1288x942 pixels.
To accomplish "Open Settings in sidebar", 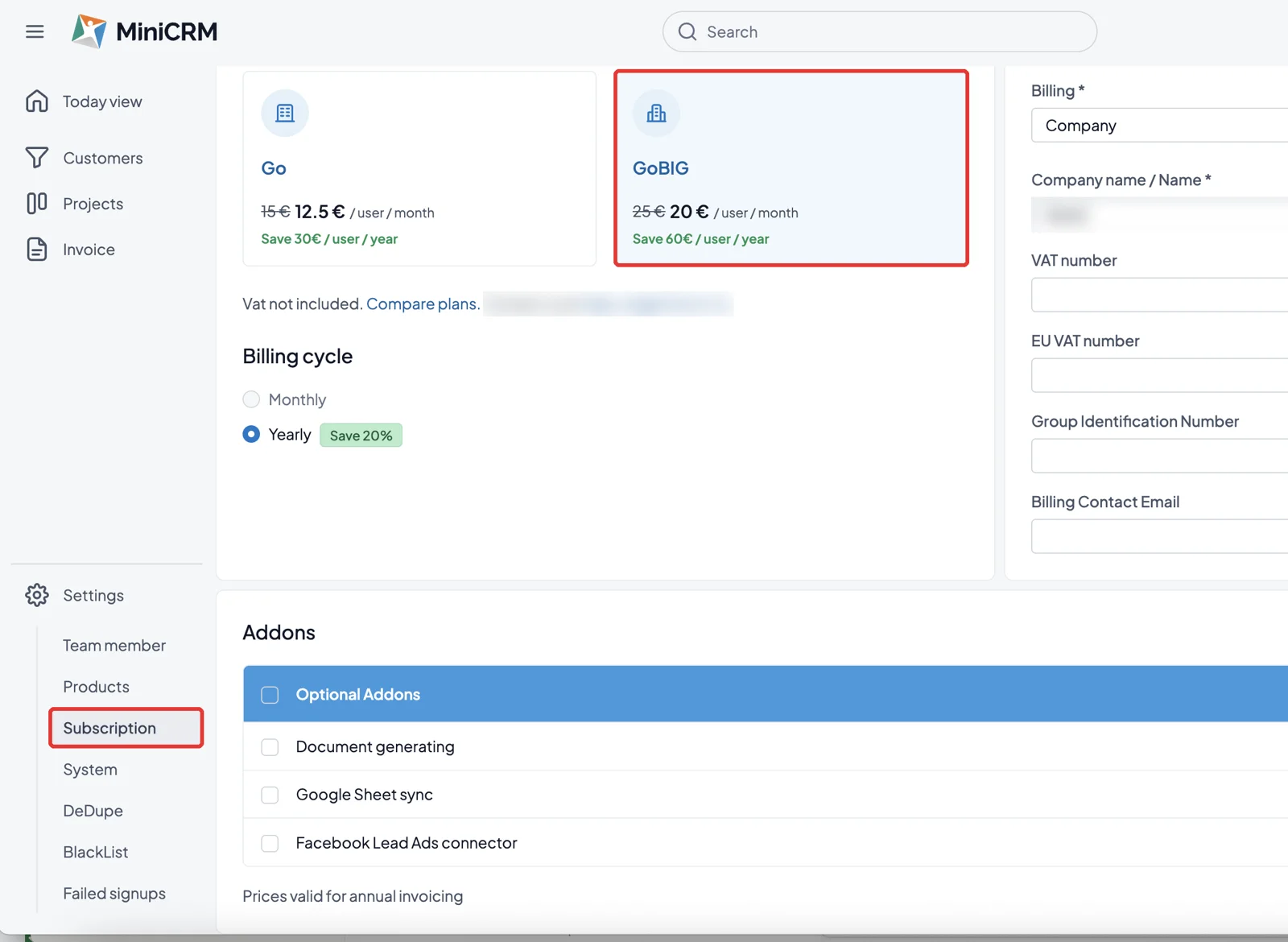I will pos(93,595).
